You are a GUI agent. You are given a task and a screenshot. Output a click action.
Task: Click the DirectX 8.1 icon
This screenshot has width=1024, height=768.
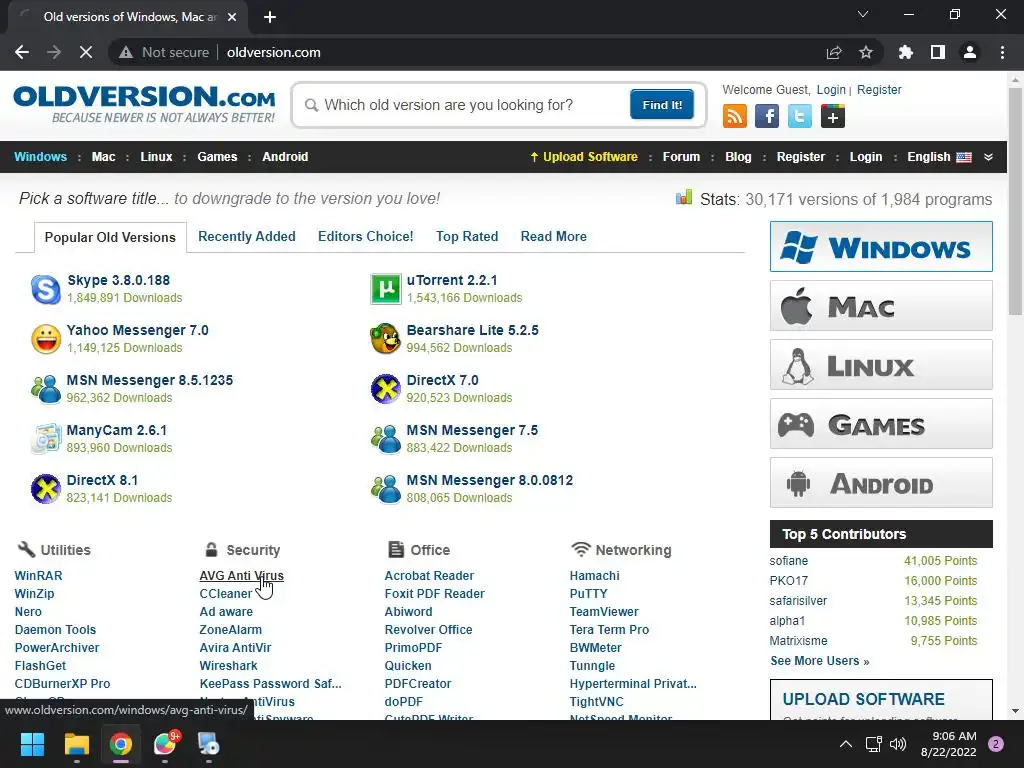(x=46, y=489)
